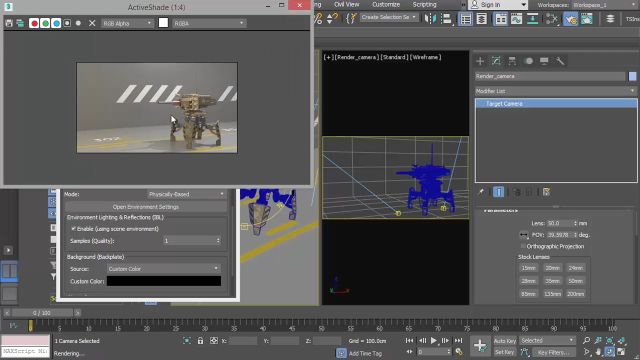640x360 pixels.
Task: Click the Pin Stack icon
Action: (x=481, y=192)
